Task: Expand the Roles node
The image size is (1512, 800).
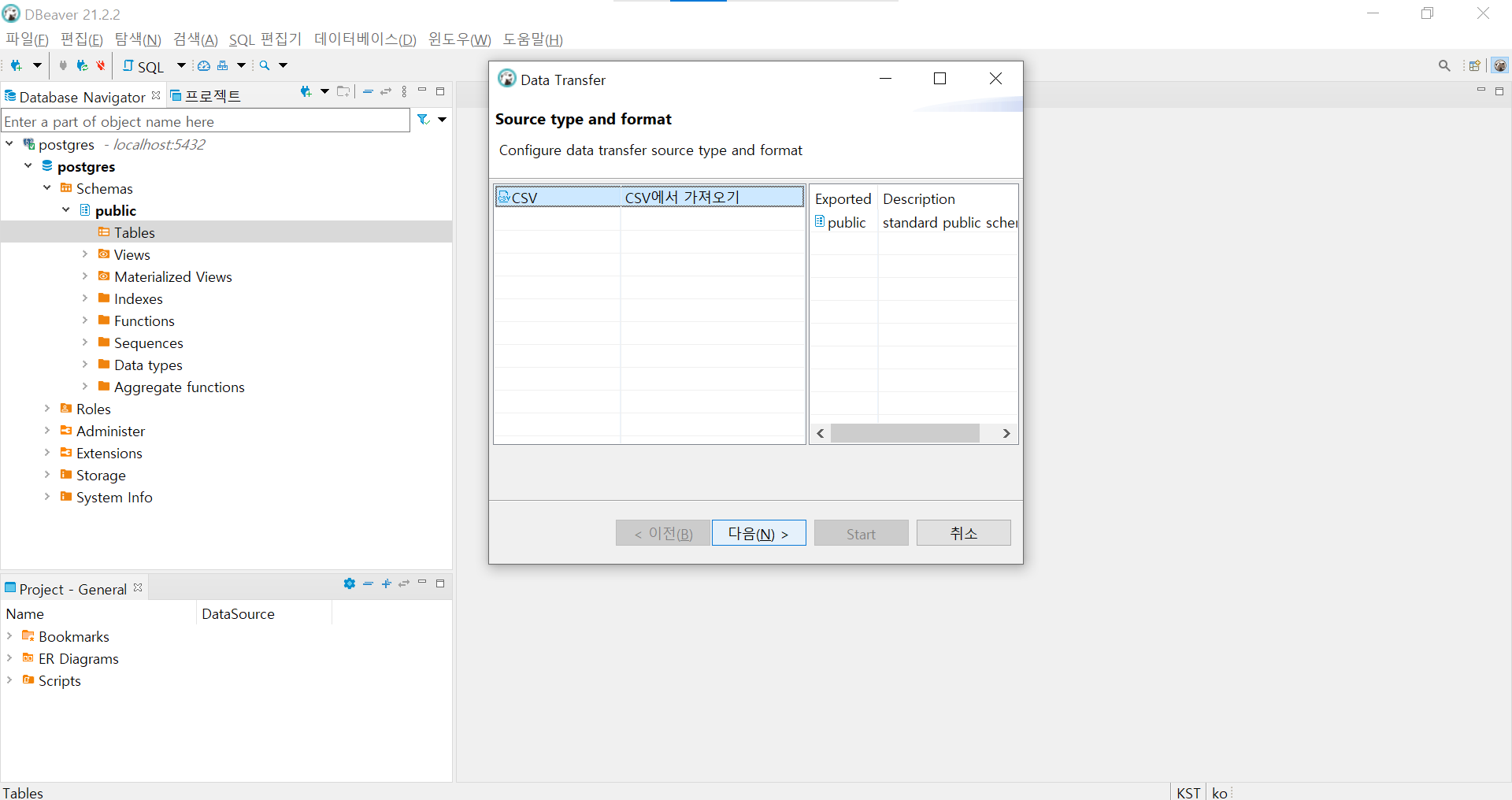Action: [x=47, y=409]
